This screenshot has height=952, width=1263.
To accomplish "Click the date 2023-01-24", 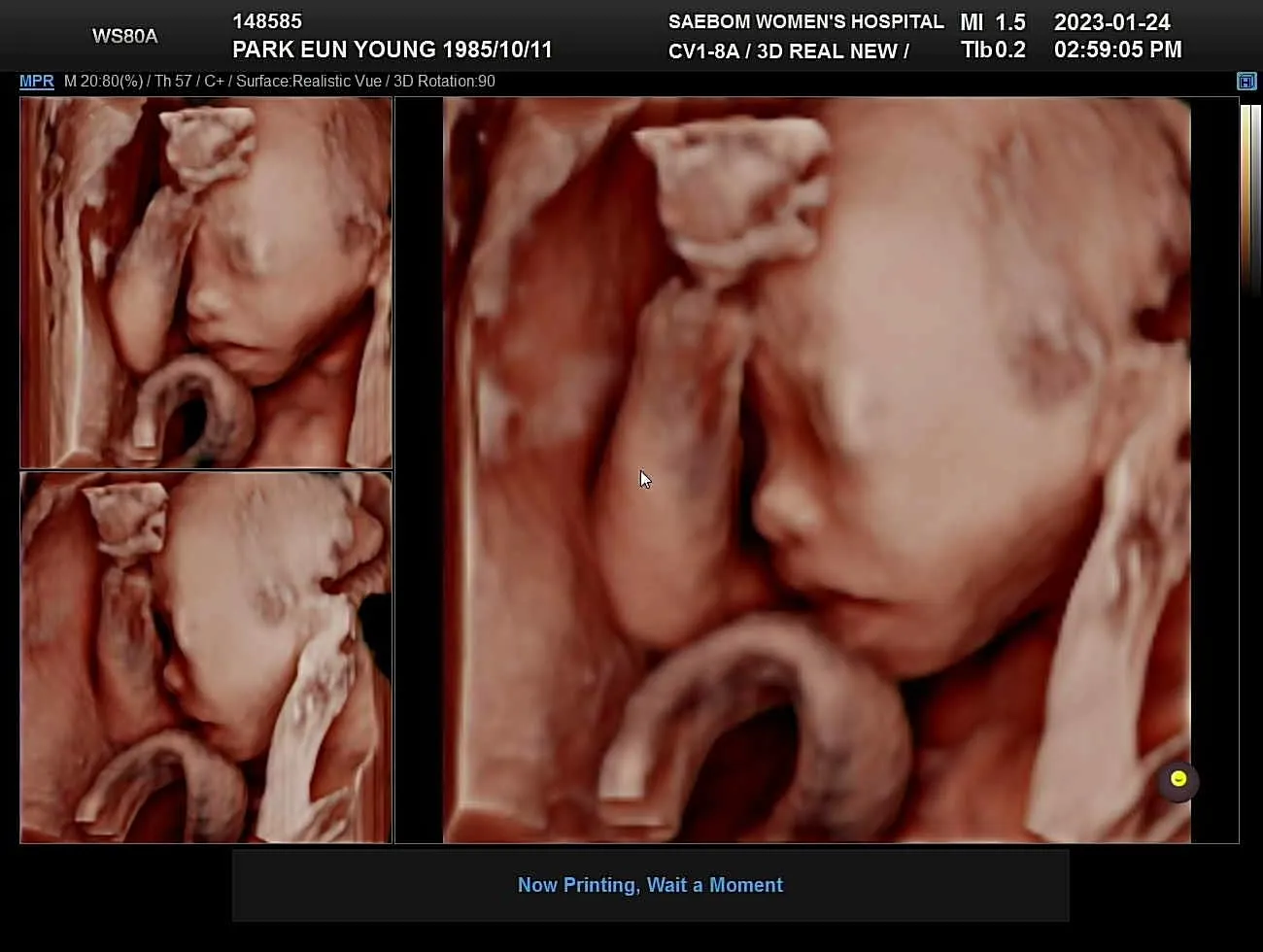I will tap(1112, 21).
